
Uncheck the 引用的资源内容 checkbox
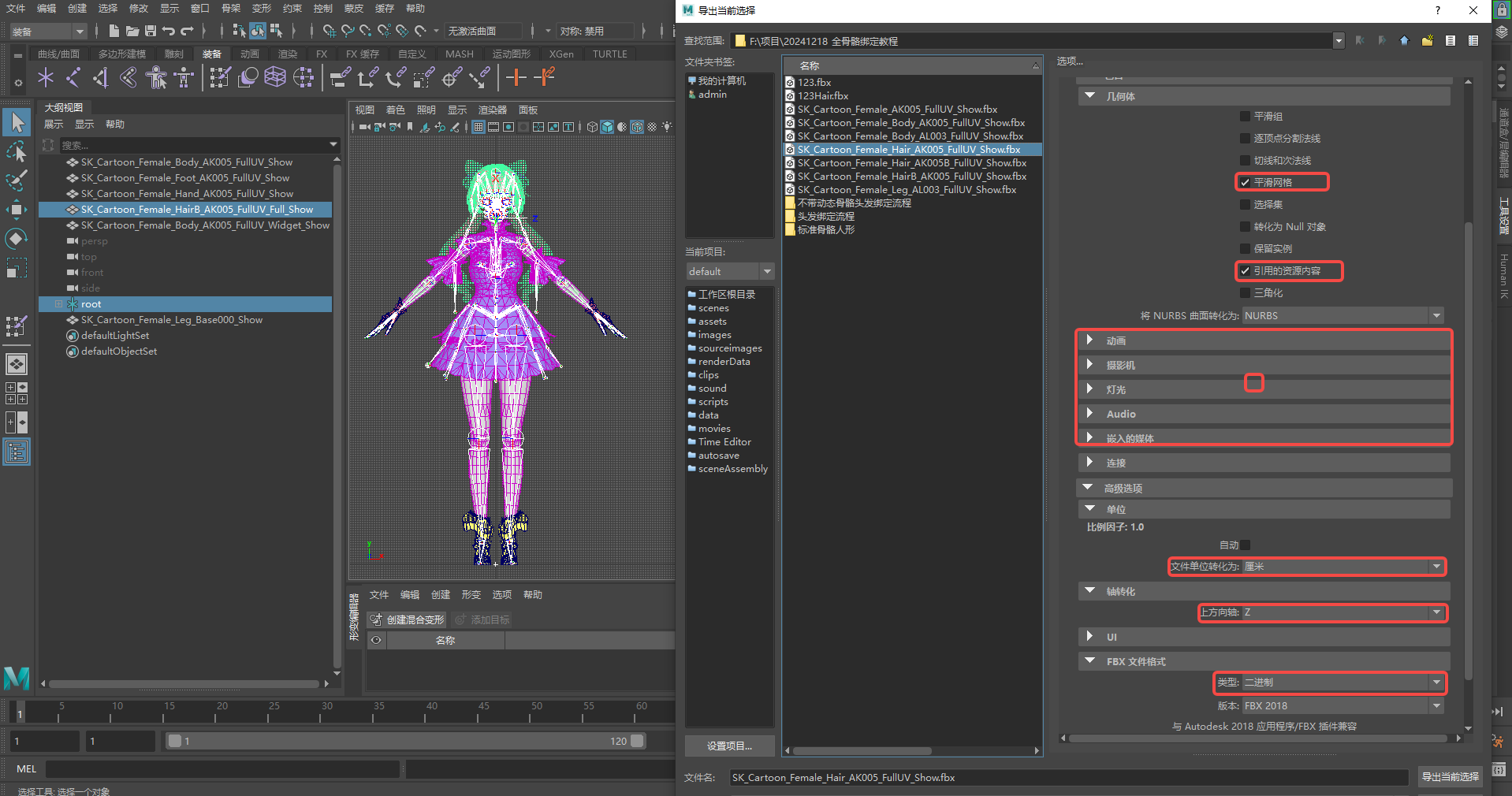[x=1245, y=270]
